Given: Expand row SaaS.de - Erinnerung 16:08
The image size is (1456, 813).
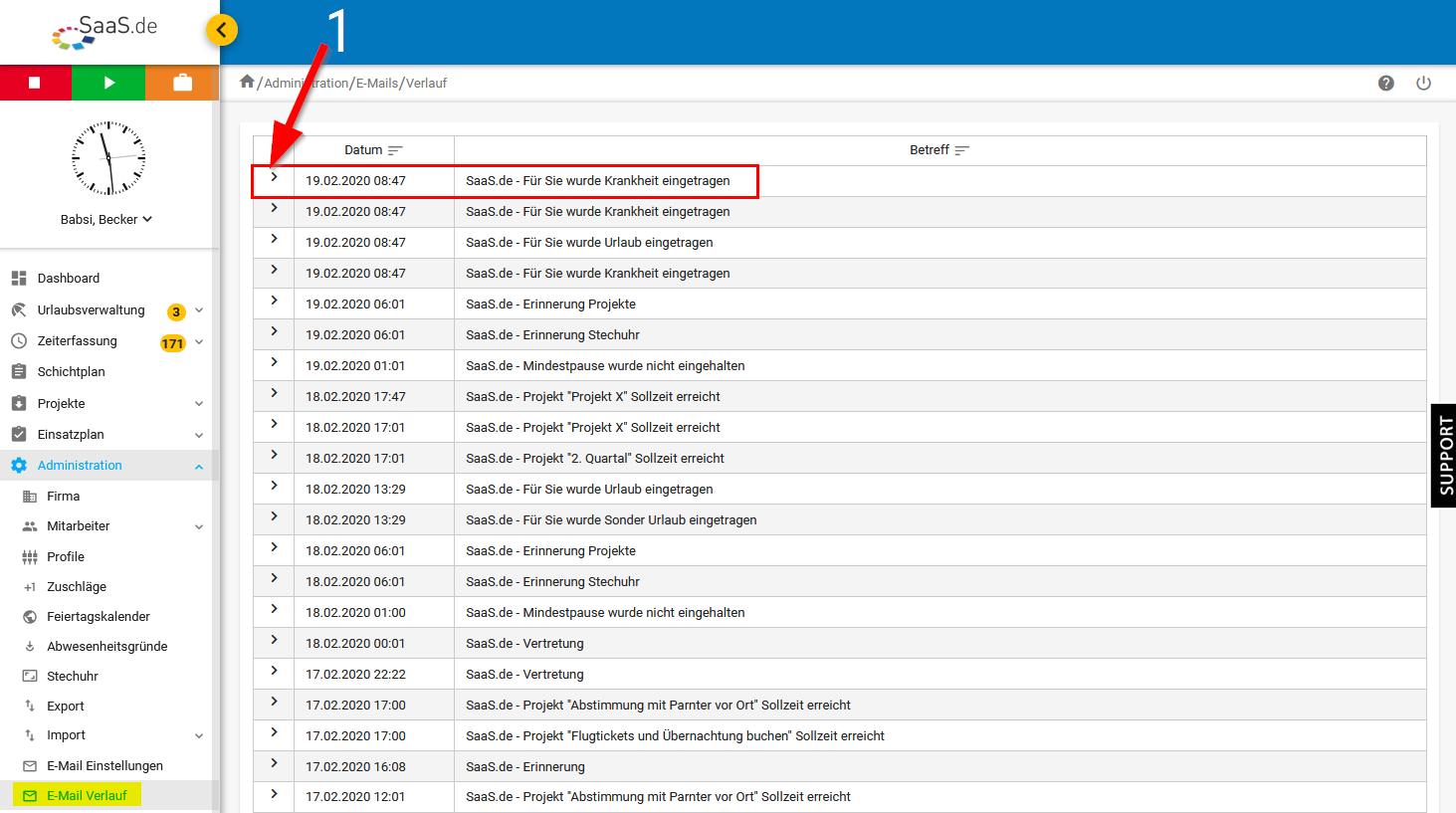Looking at the screenshot, I should coord(274,763).
